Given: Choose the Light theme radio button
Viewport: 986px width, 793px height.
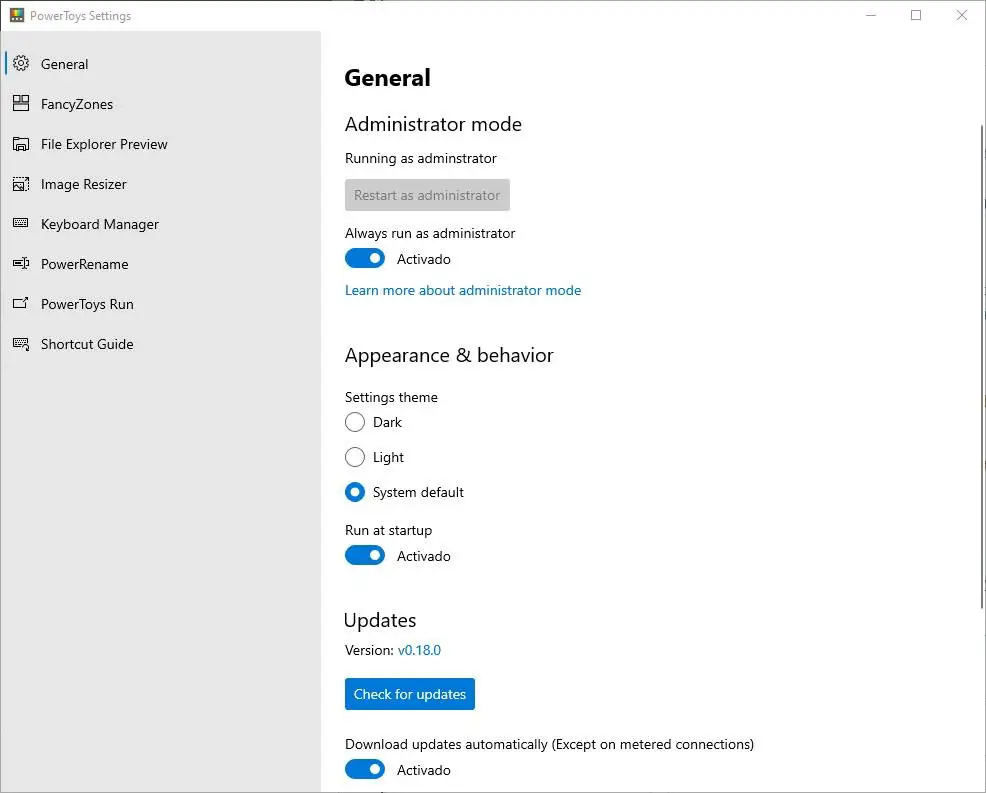Looking at the screenshot, I should coord(355,457).
